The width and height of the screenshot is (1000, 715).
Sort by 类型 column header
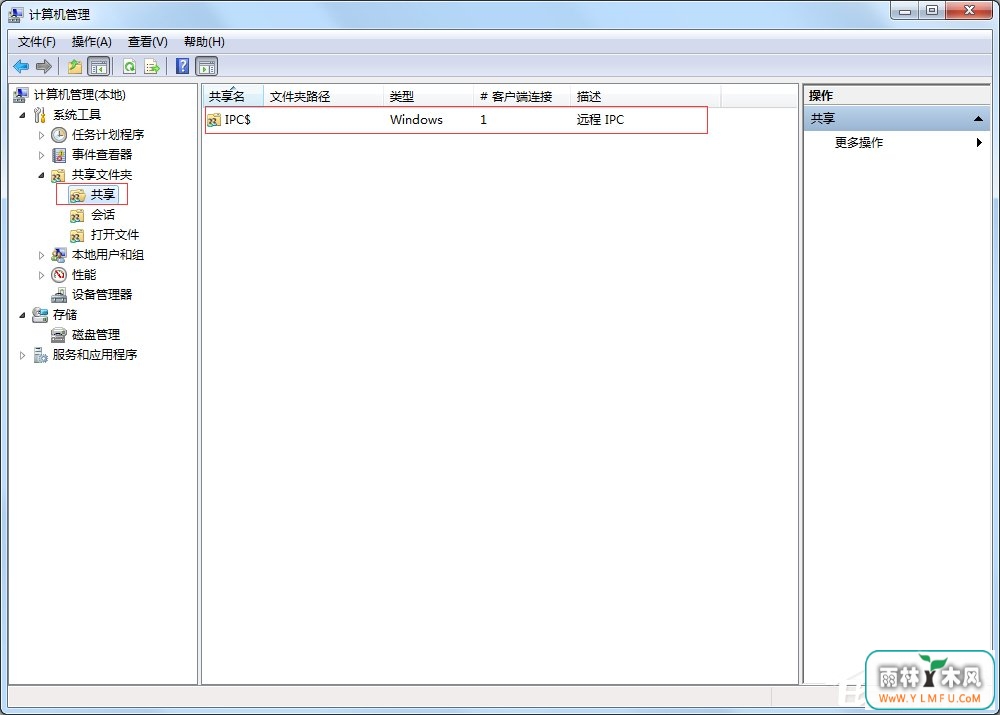(x=428, y=96)
